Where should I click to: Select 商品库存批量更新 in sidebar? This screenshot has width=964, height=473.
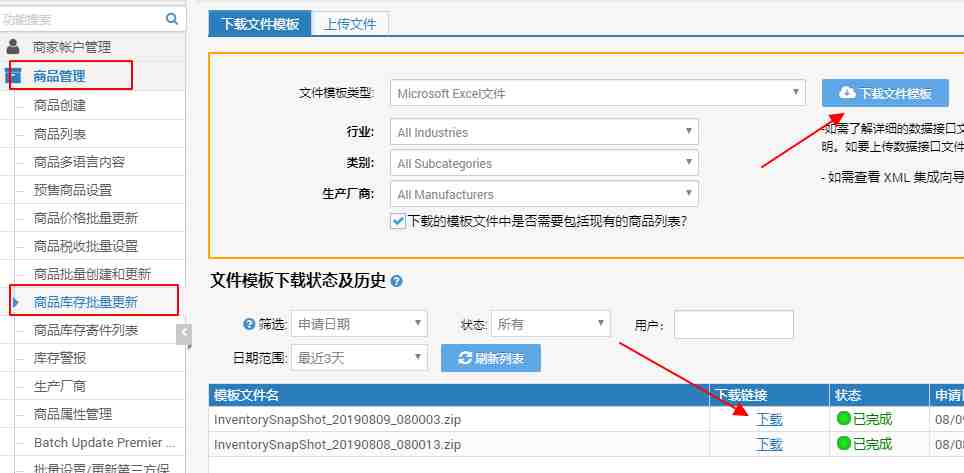[x=86, y=302]
